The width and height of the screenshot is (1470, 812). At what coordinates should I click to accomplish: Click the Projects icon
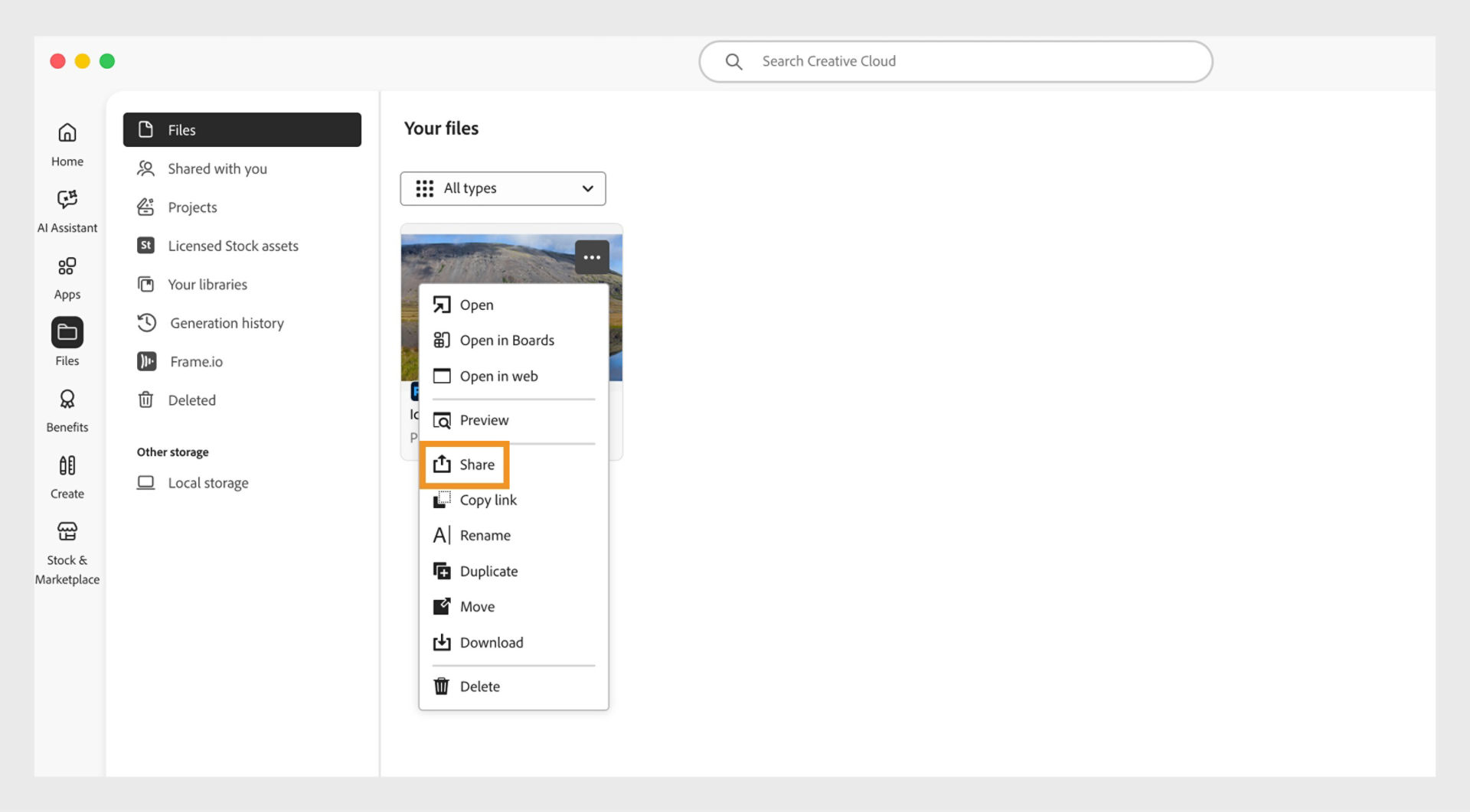(145, 207)
